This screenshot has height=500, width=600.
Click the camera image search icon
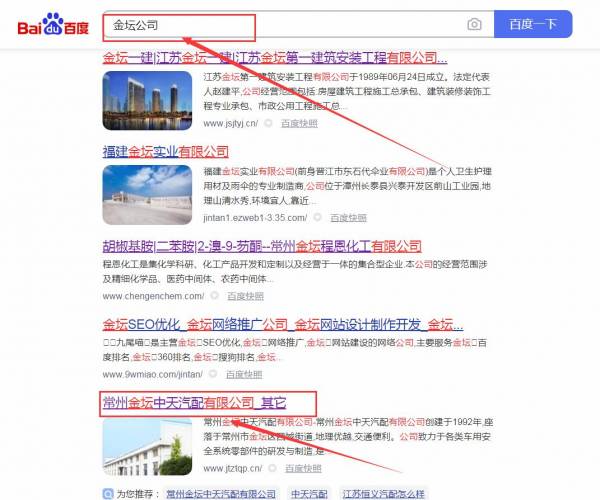[x=474, y=24]
